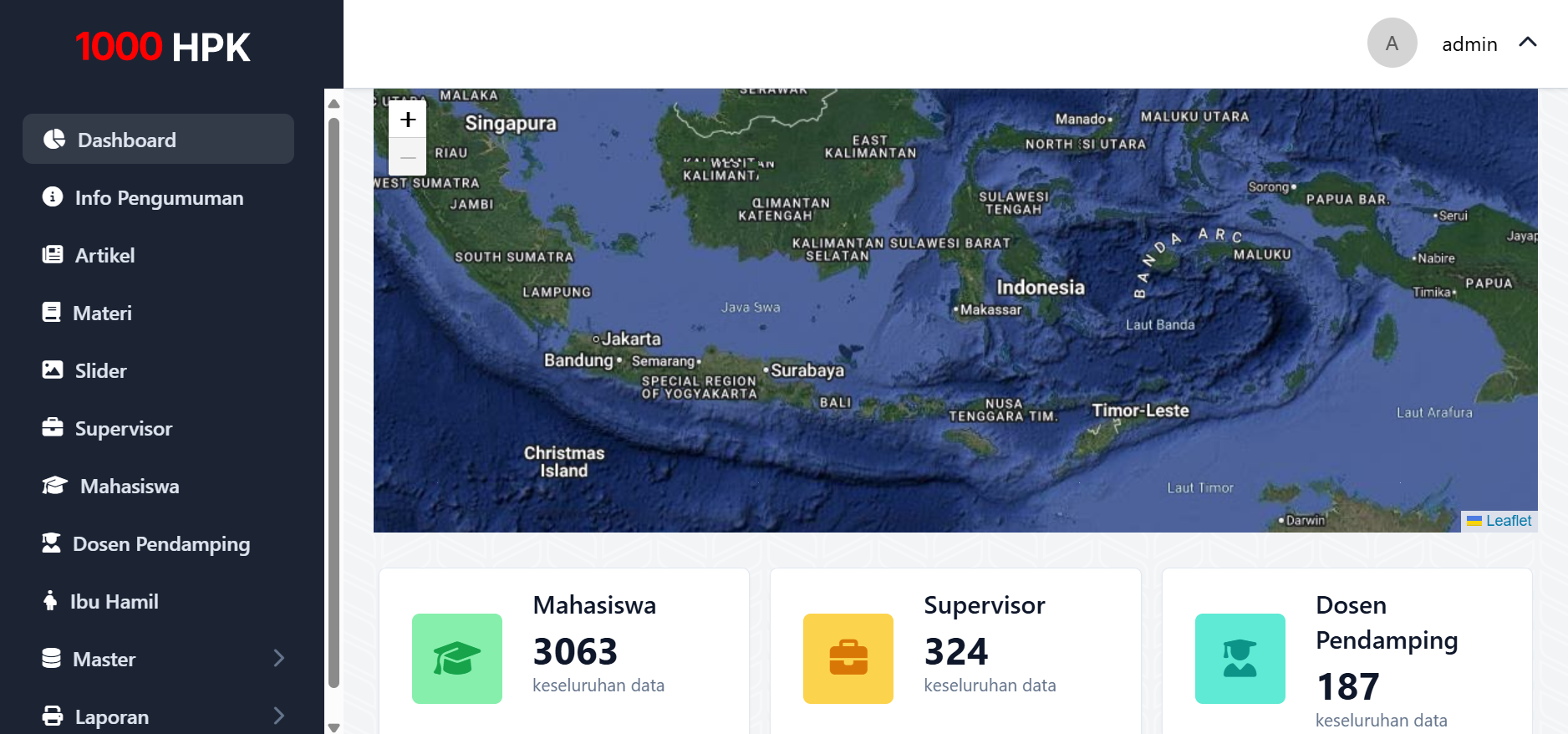1568x734 pixels.
Task: Click the Ibu Hamil person icon
Action: (50, 600)
